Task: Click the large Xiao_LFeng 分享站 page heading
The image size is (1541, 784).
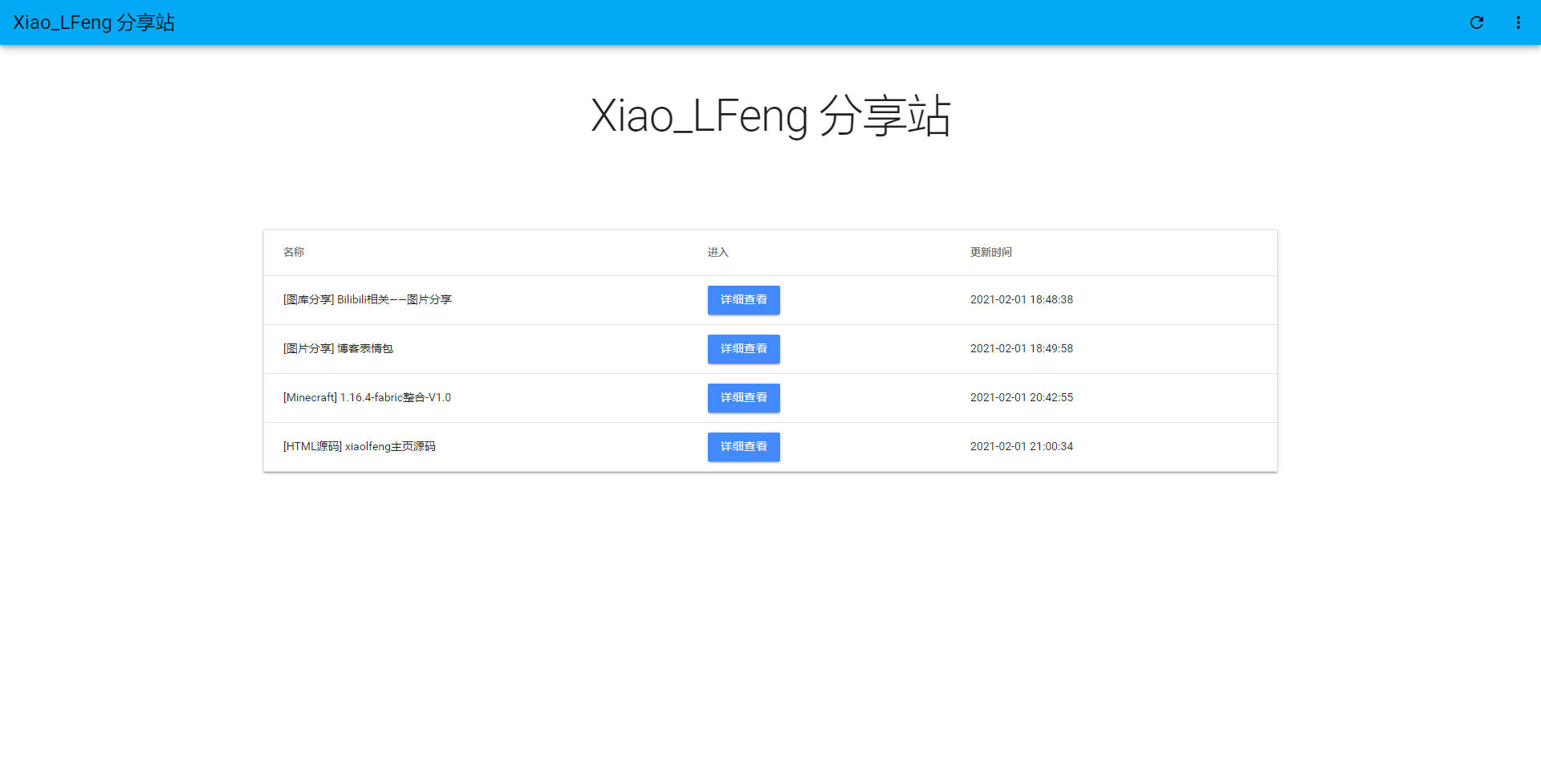Action: [x=770, y=116]
